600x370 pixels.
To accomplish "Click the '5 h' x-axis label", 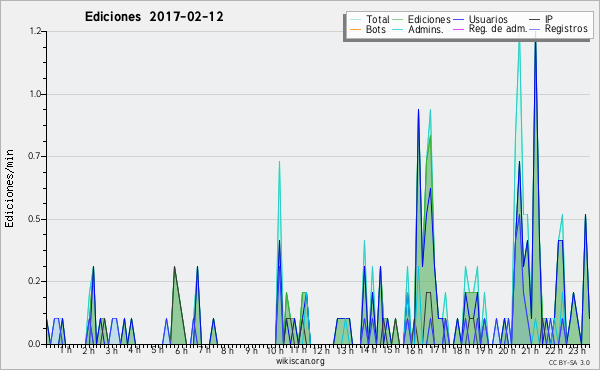I will click(x=157, y=350).
